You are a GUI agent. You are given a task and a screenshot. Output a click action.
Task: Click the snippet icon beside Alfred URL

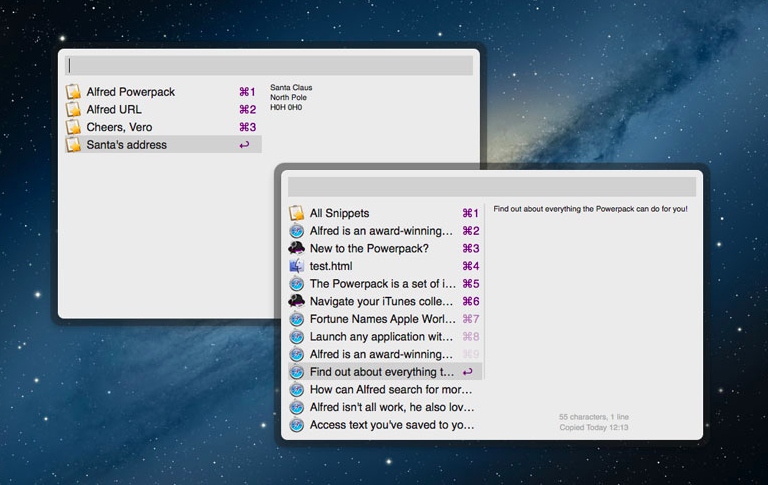click(x=73, y=109)
